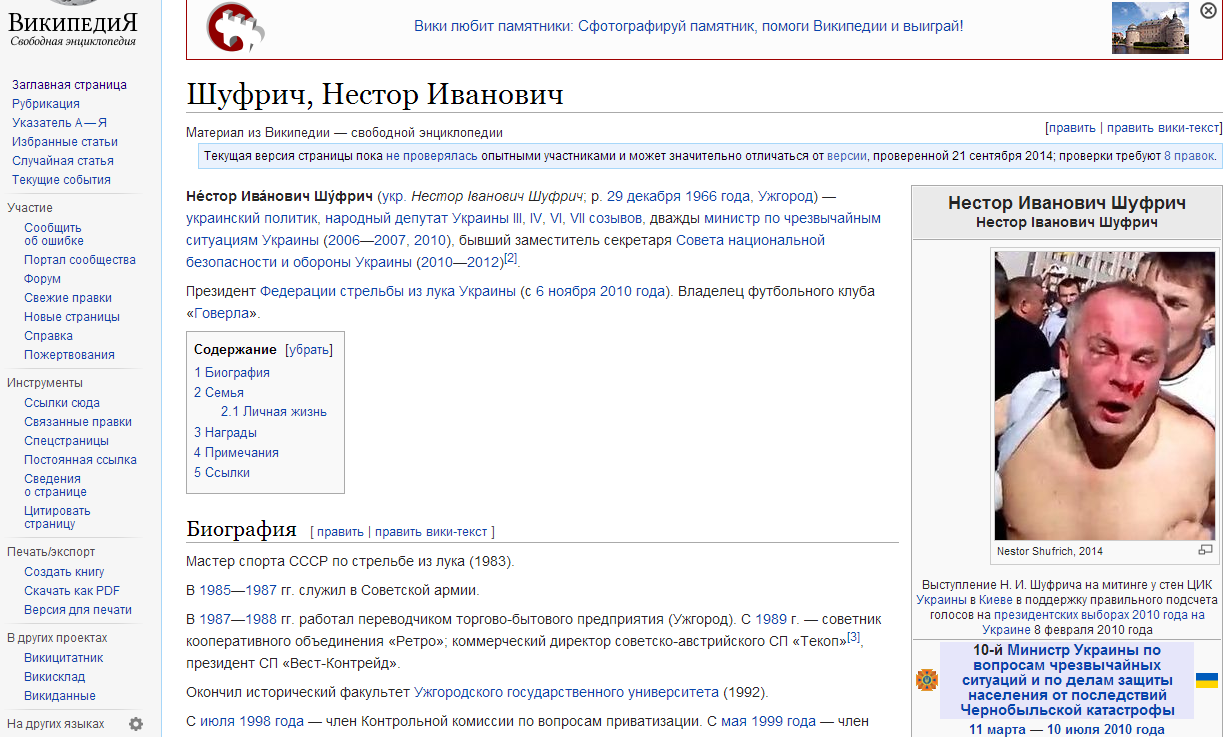Jump to contents entry 1 Биография
Viewport: 1228px width, 737px height.
pos(232,373)
